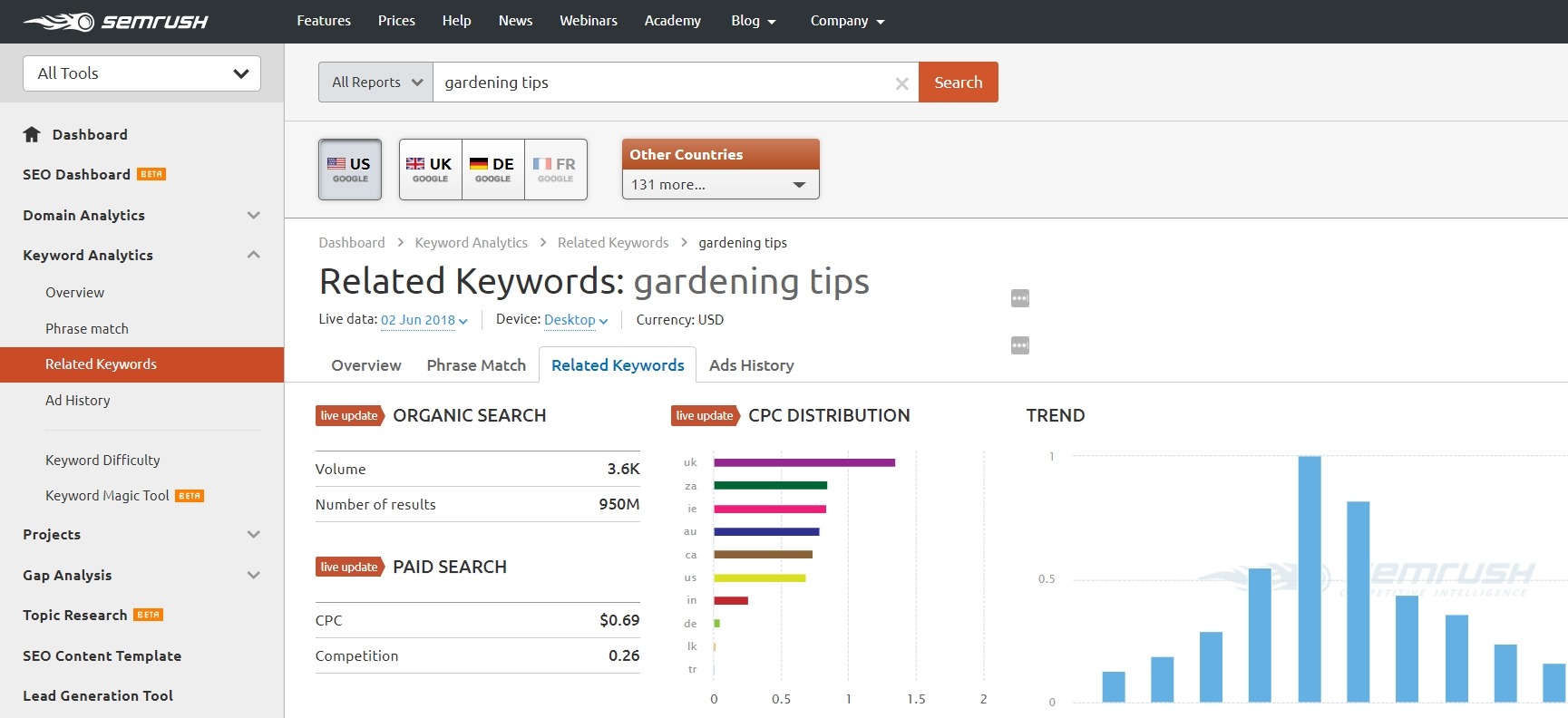Screen dimensions: 1568x718
Task: Switch to Ads History tab
Action: (x=751, y=365)
